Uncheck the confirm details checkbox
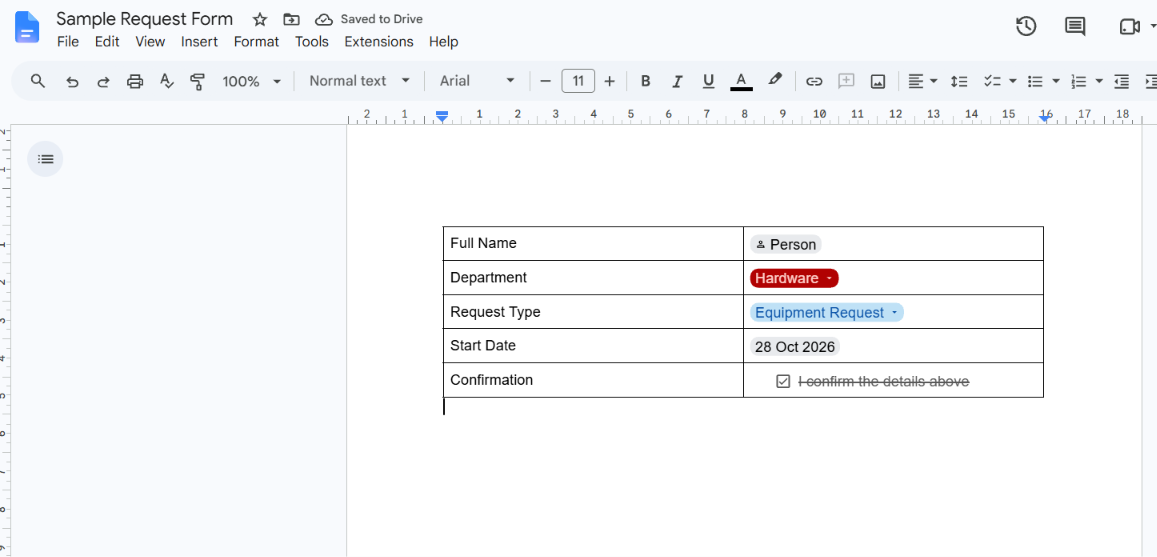Screen dimensions: 1157x557 783,381
